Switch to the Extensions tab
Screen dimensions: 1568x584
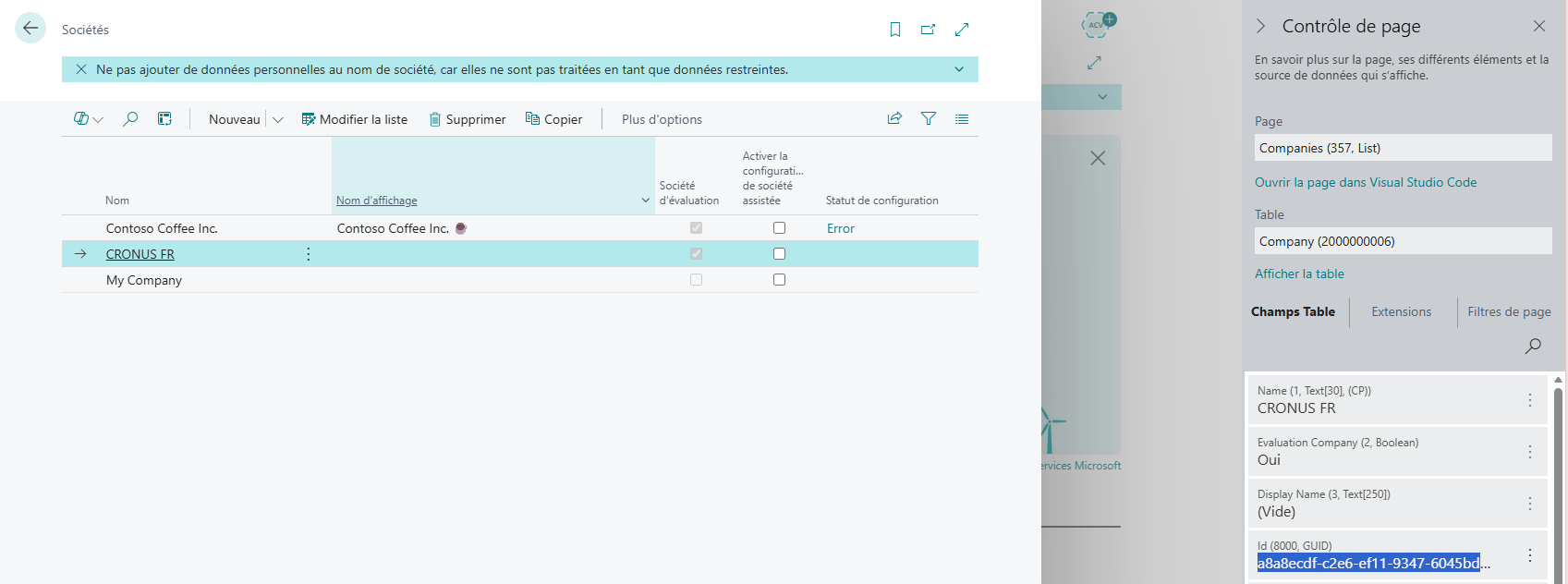[x=1401, y=312]
